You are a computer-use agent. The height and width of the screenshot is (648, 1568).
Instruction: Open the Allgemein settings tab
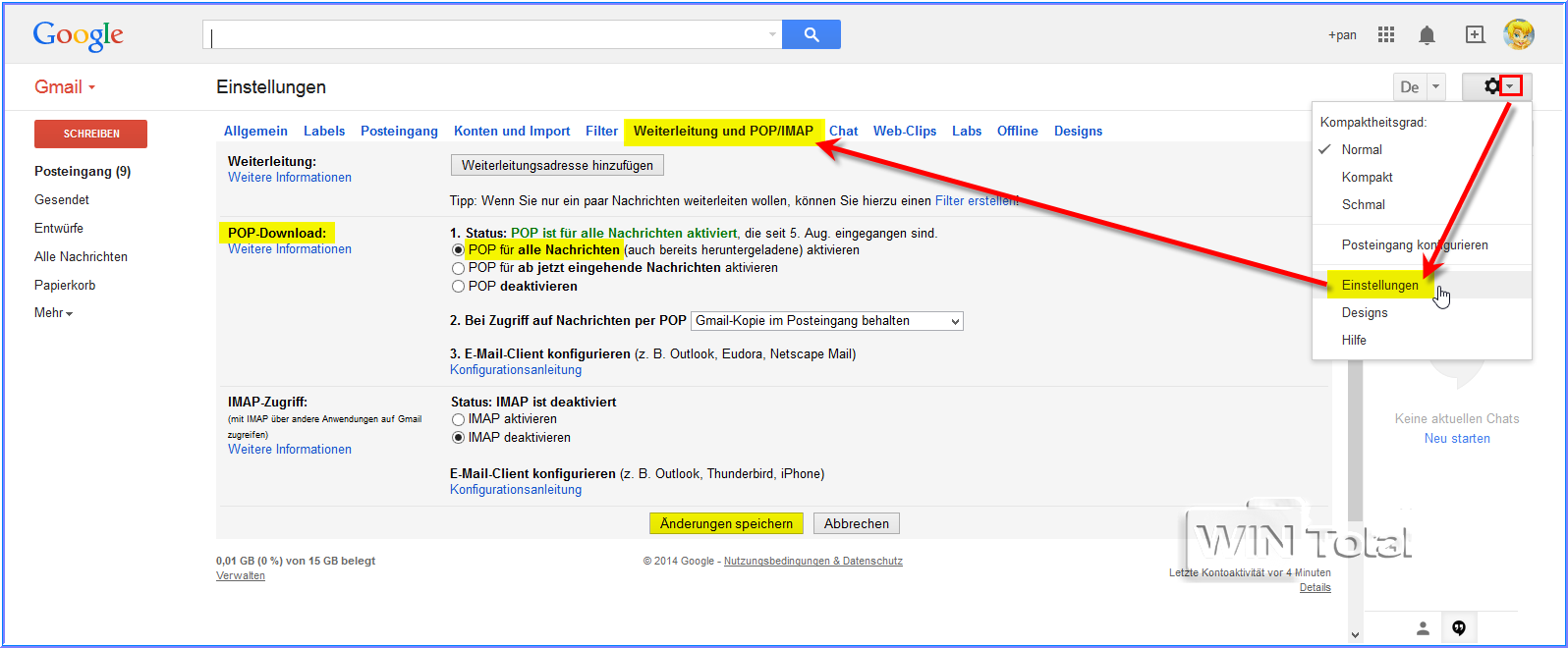pos(255,131)
